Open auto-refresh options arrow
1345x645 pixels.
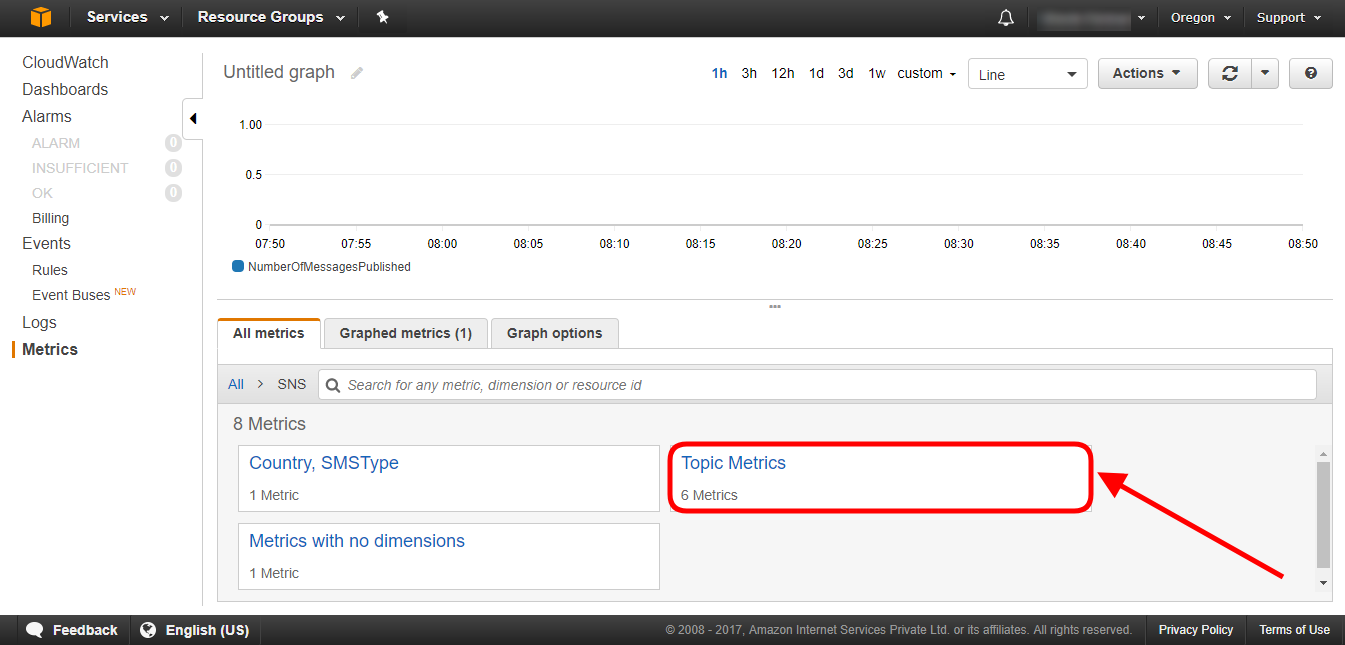[x=1265, y=73]
